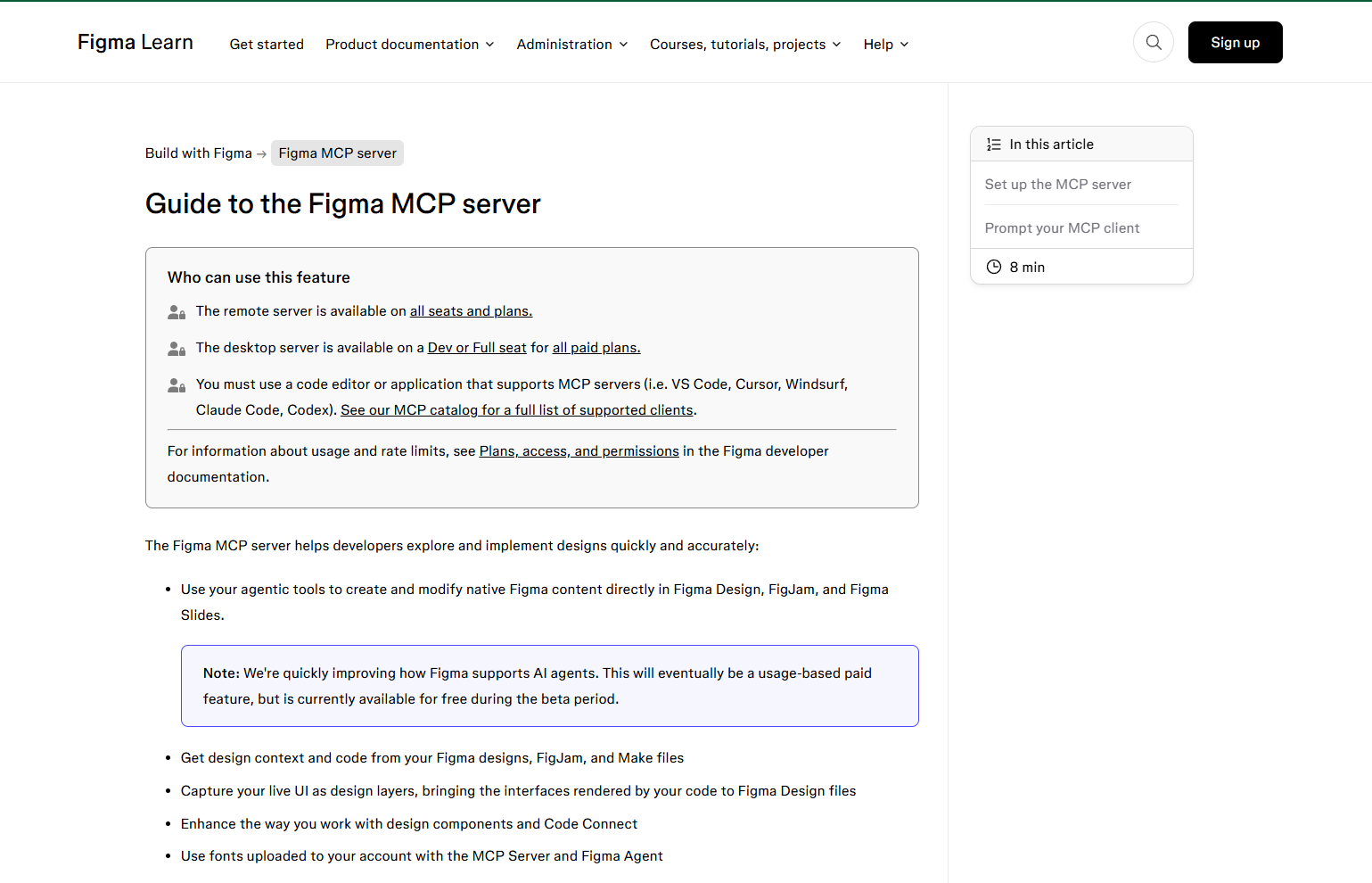This screenshot has width=1372, height=883.
Task: Click the seat icon beside code editor requirement
Action: click(x=177, y=385)
